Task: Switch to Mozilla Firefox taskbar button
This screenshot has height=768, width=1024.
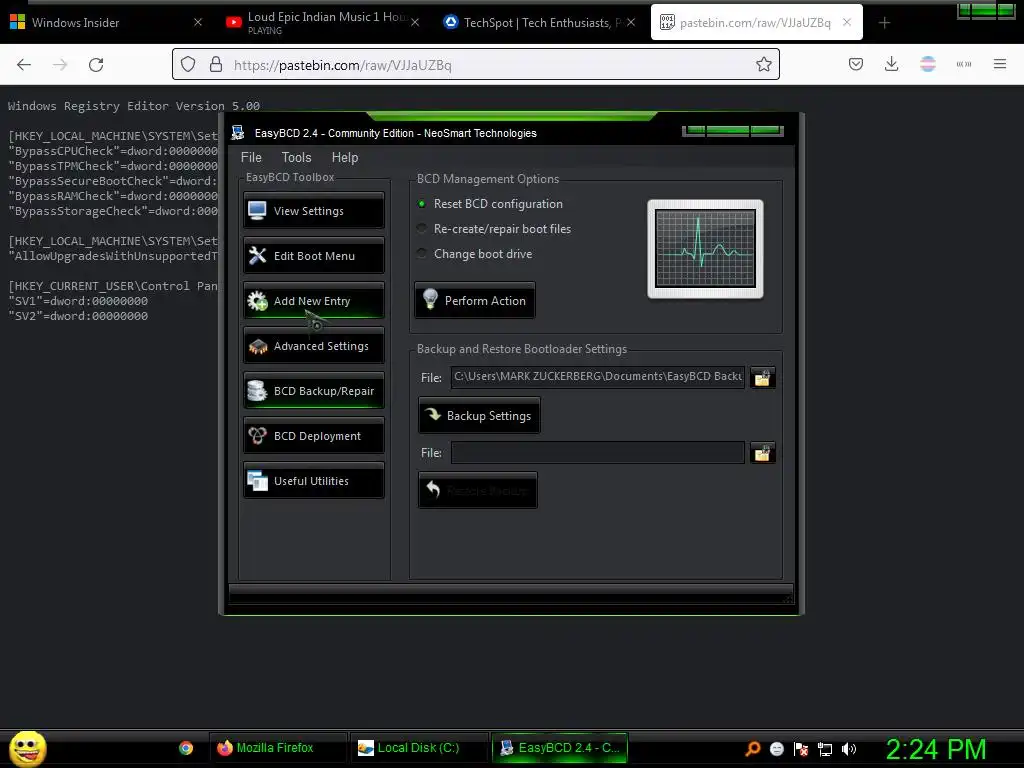Action: [277, 748]
